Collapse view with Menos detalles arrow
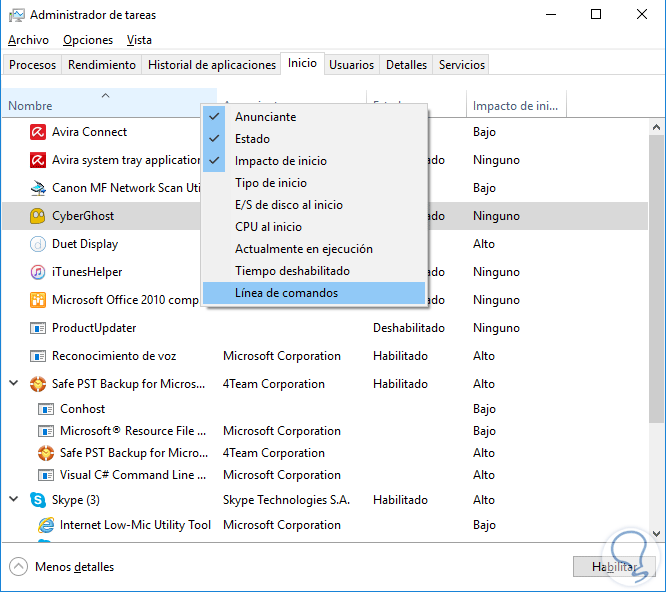Image resolution: width=666 pixels, height=592 pixels. [18, 567]
